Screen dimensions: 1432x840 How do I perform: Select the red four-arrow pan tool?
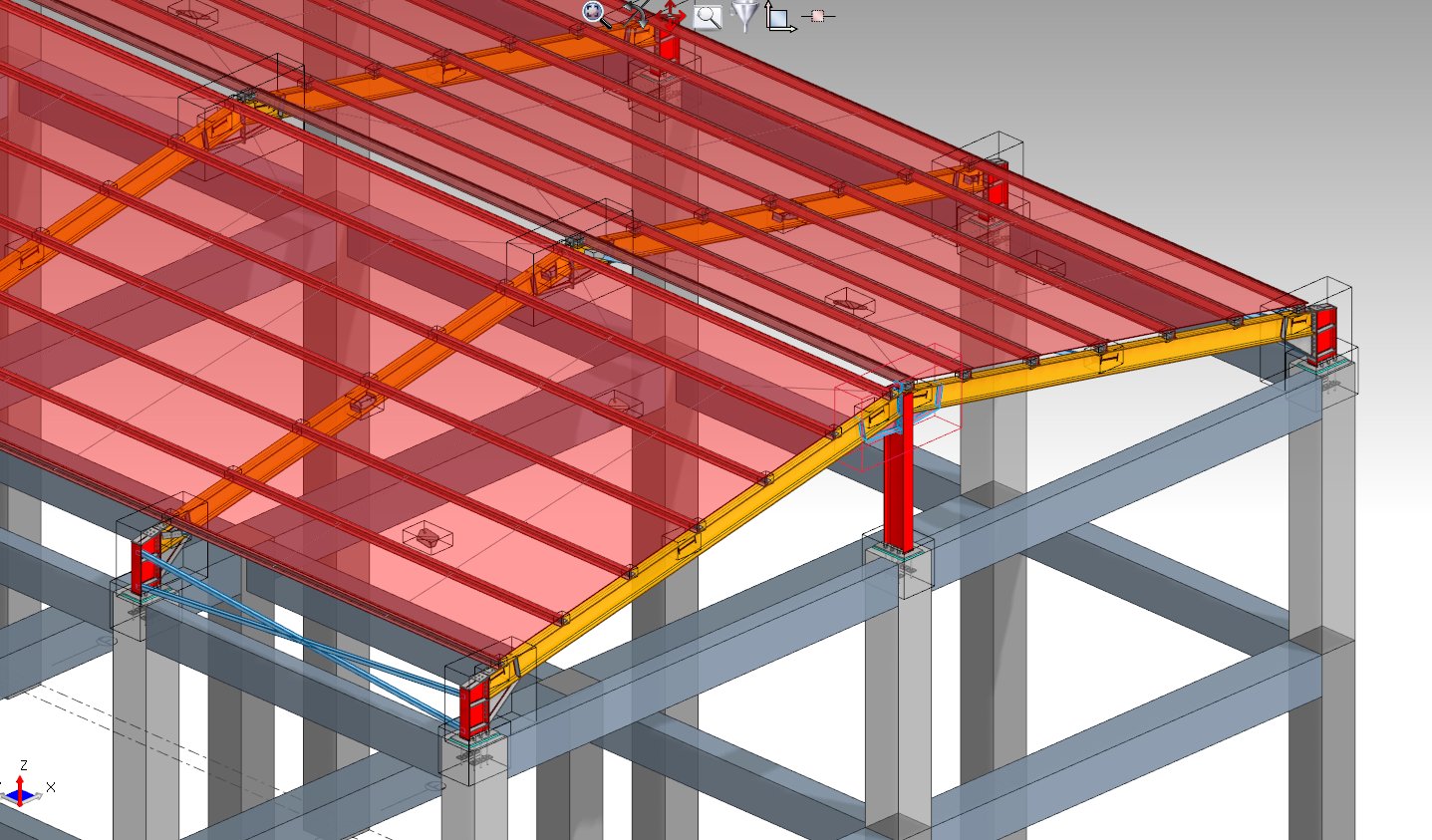click(x=672, y=14)
